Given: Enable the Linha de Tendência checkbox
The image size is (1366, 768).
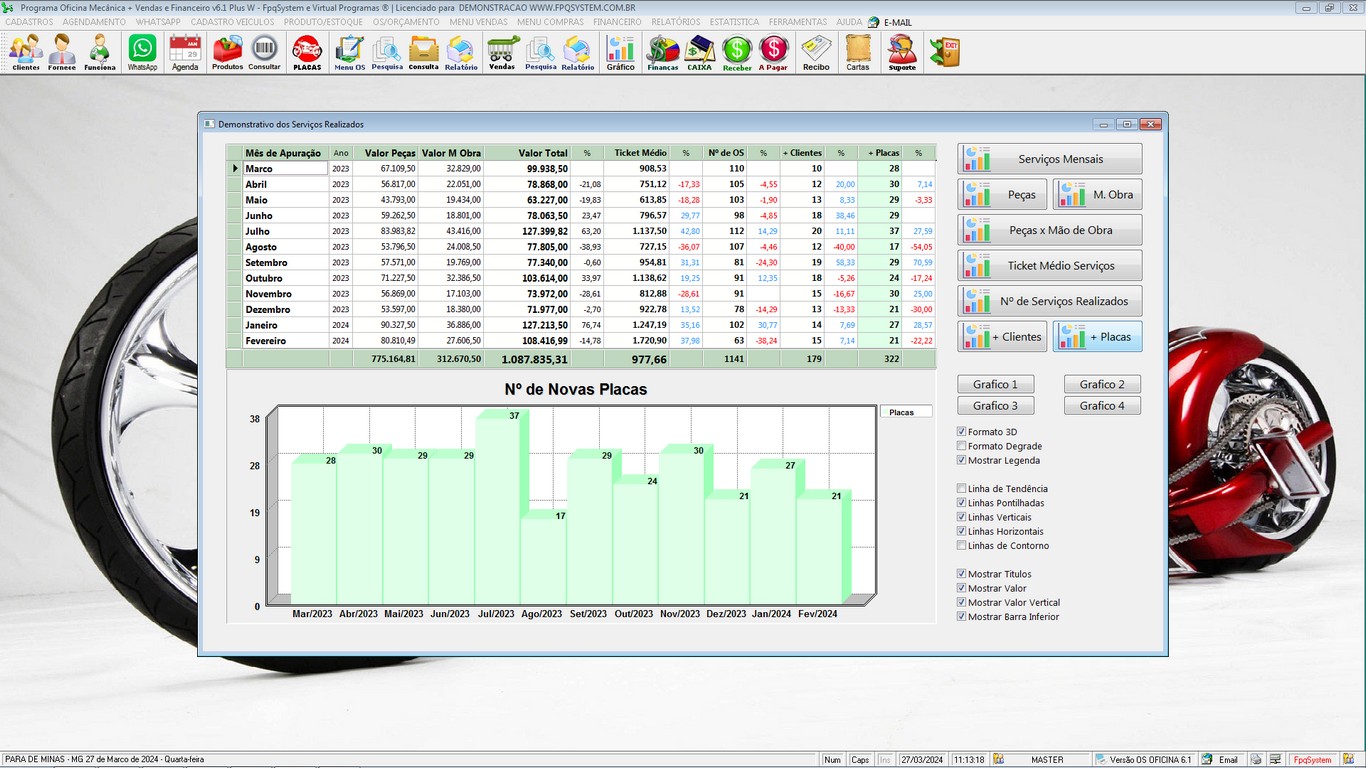Looking at the screenshot, I should 962,489.
